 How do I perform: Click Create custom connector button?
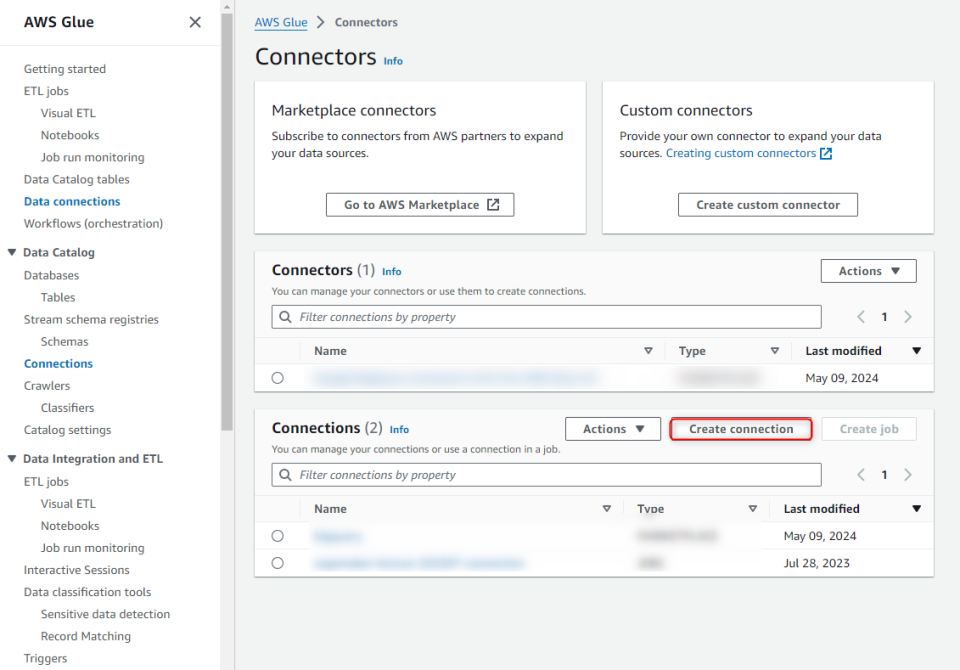pyautogui.click(x=768, y=205)
